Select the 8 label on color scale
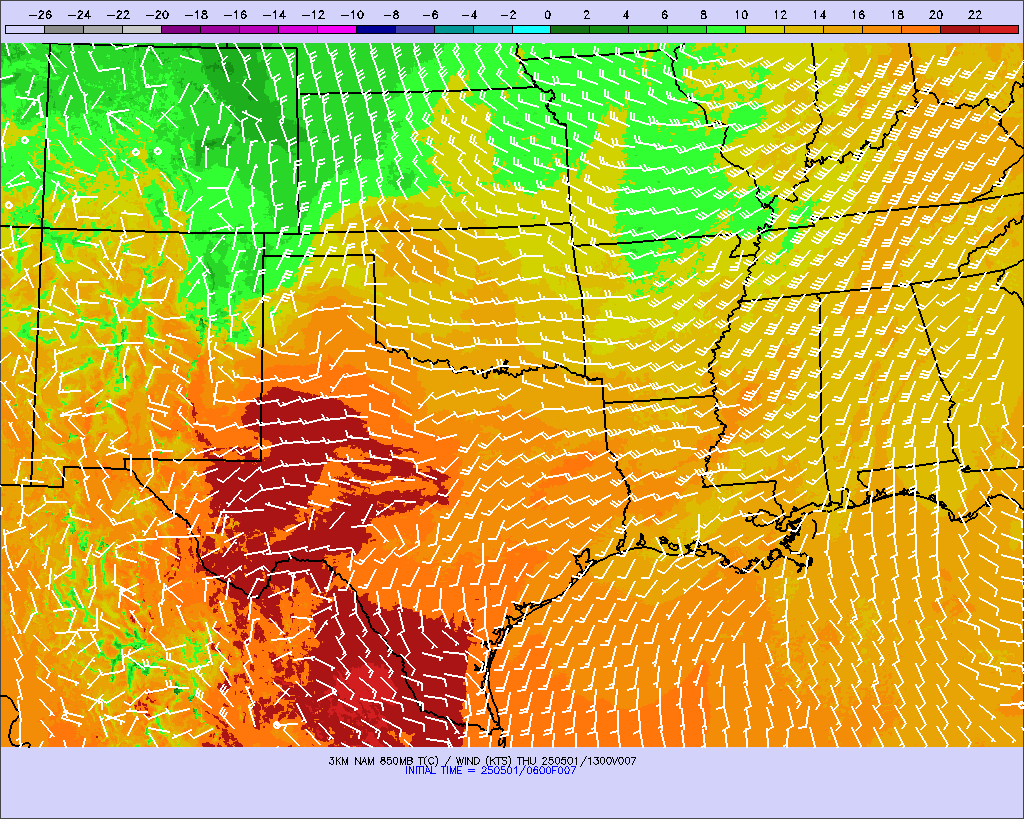Viewport: 1024px width, 819px height. pos(703,14)
